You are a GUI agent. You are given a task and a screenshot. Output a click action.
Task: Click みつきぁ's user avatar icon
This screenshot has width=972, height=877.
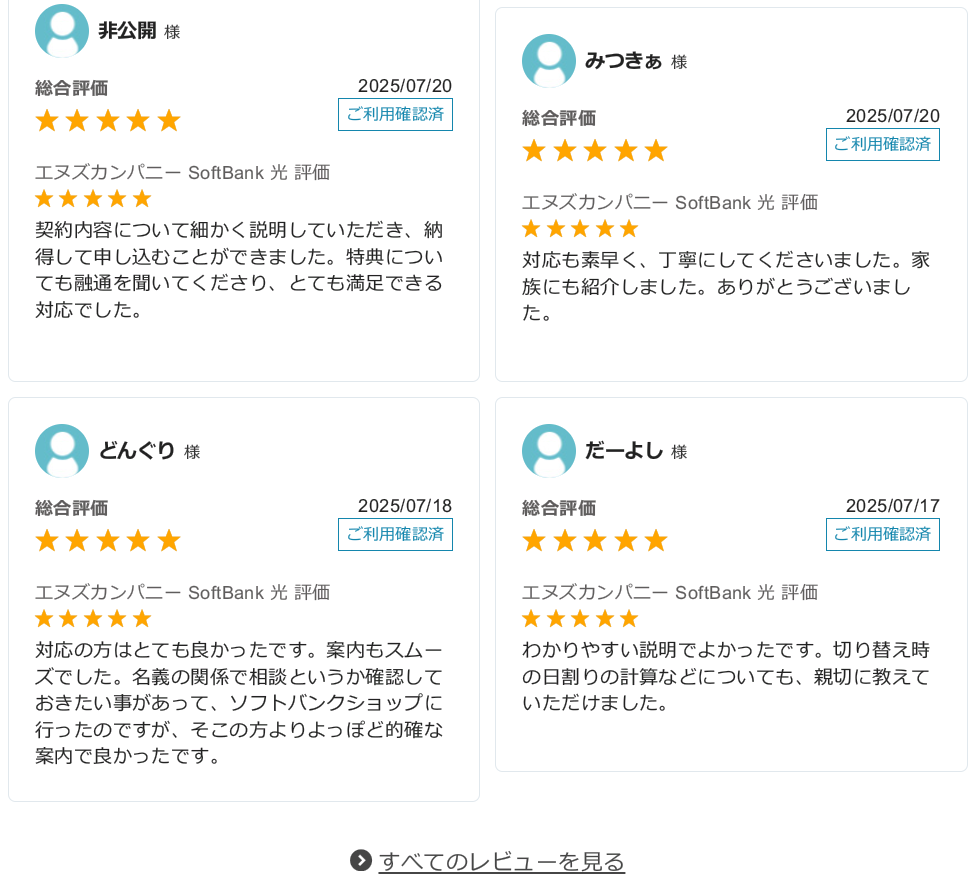(x=549, y=61)
